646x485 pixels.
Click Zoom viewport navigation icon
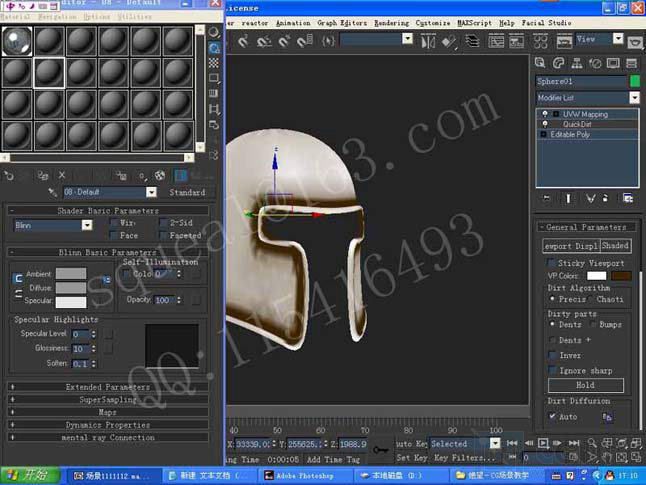pos(592,443)
